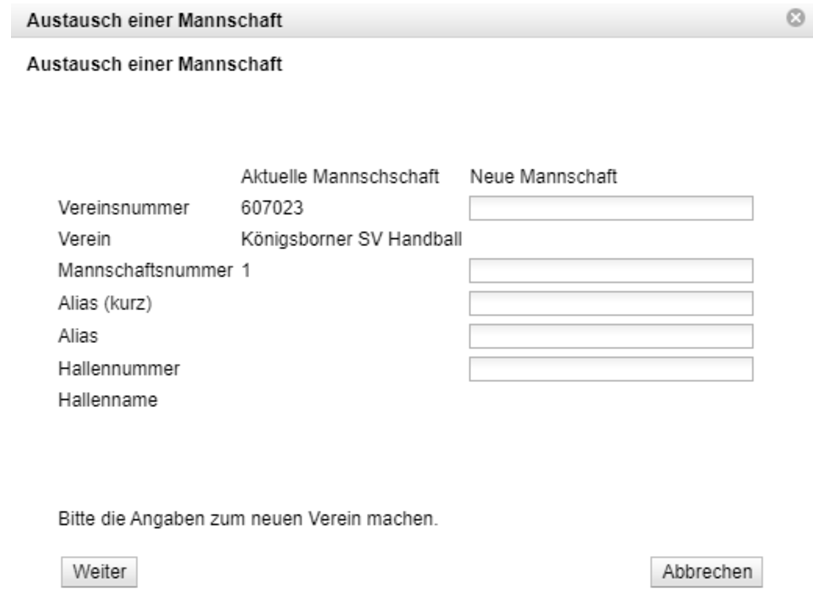Click the Aktuelle Mannschschaft column header
The height and width of the screenshot is (609, 813).
pos(341,177)
